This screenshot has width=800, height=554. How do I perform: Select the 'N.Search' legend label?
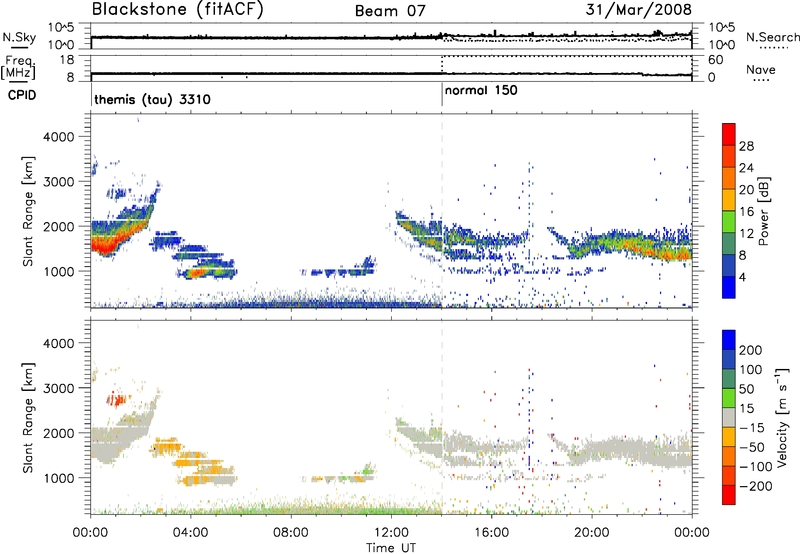772,37
